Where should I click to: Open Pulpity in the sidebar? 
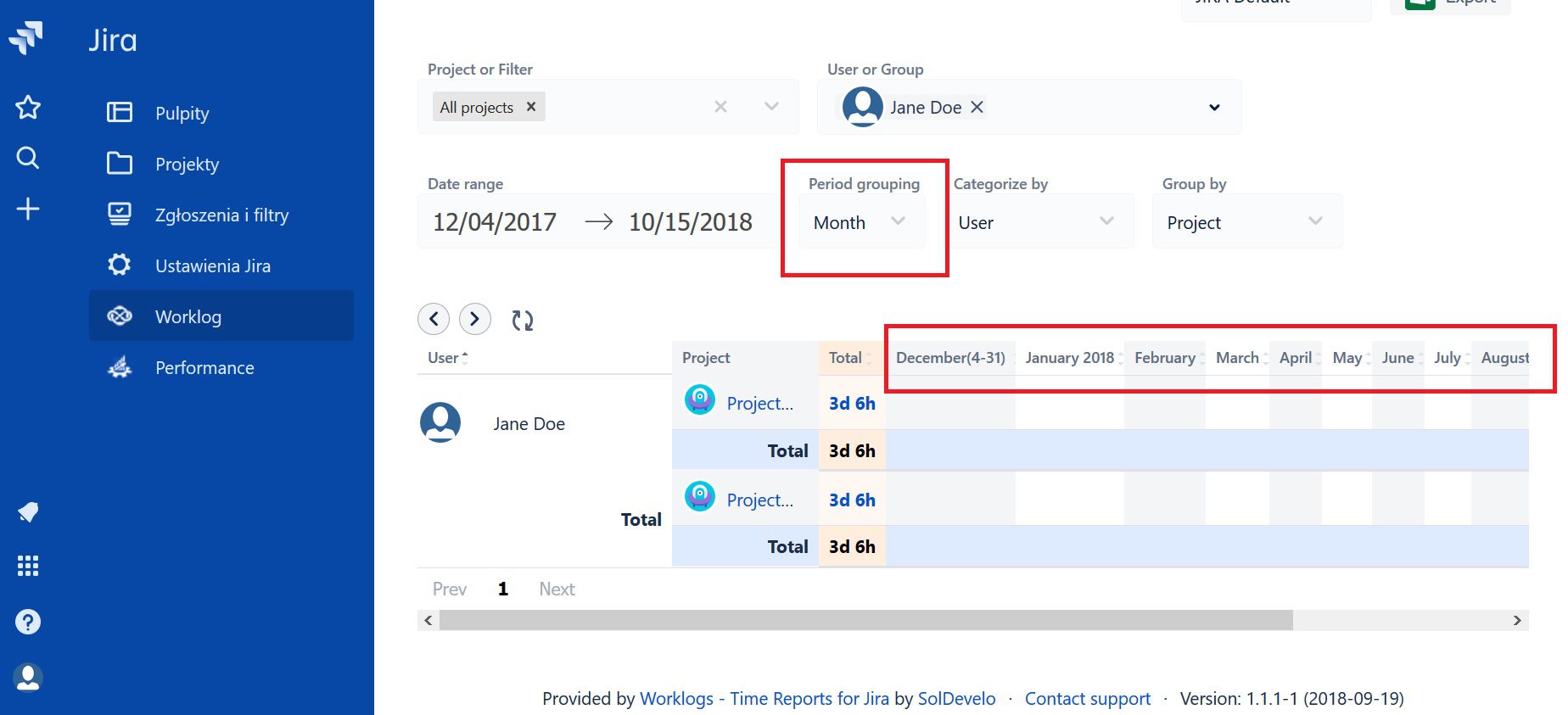[221, 113]
